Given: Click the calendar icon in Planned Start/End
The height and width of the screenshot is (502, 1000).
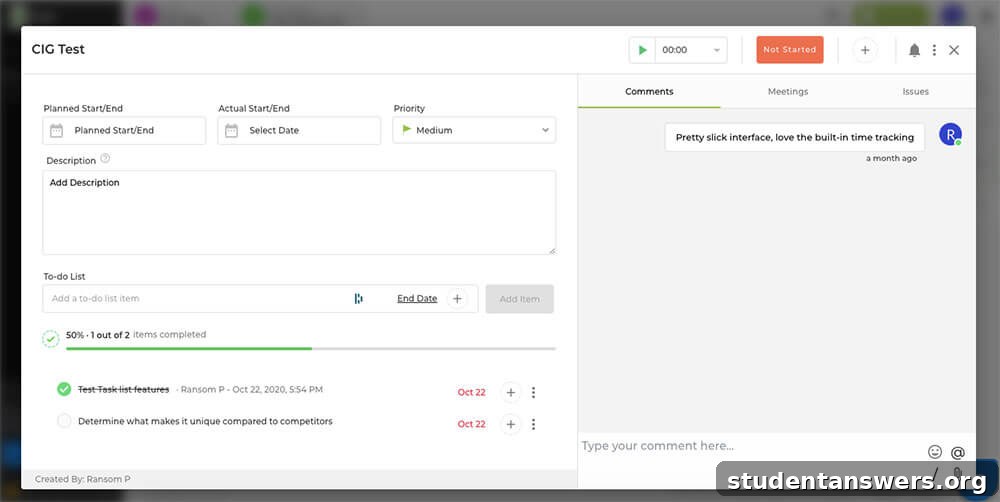Looking at the screenshot, I should coord(57,131).
